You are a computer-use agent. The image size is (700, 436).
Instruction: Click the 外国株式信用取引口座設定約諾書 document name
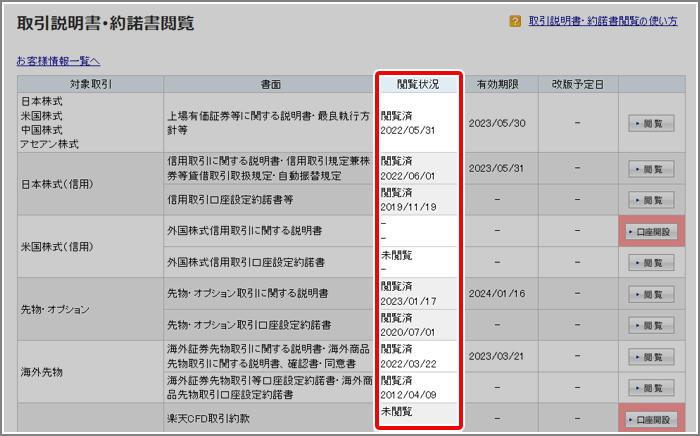(246, 262)
